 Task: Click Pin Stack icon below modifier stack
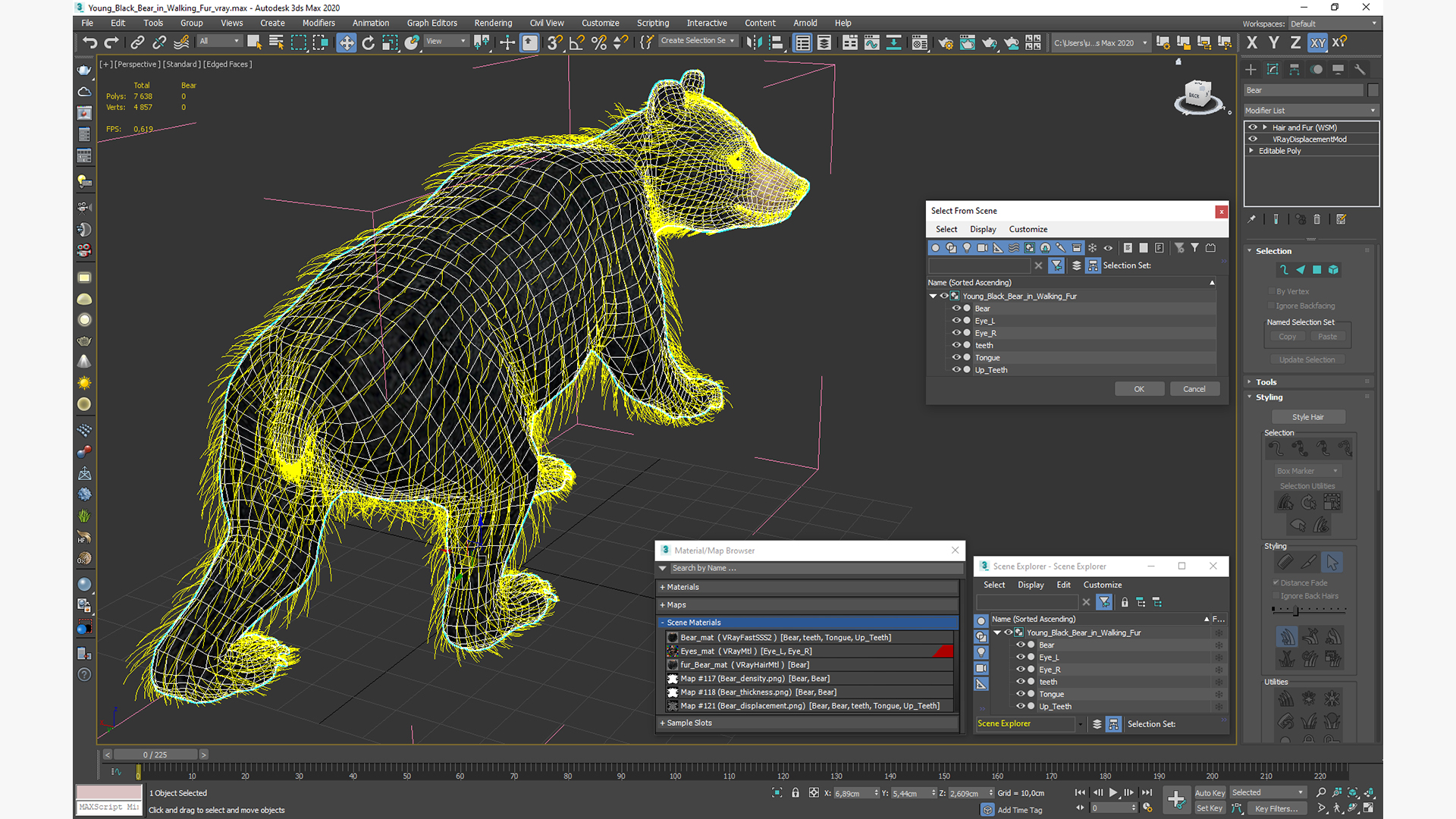[x=1251, y=219]
